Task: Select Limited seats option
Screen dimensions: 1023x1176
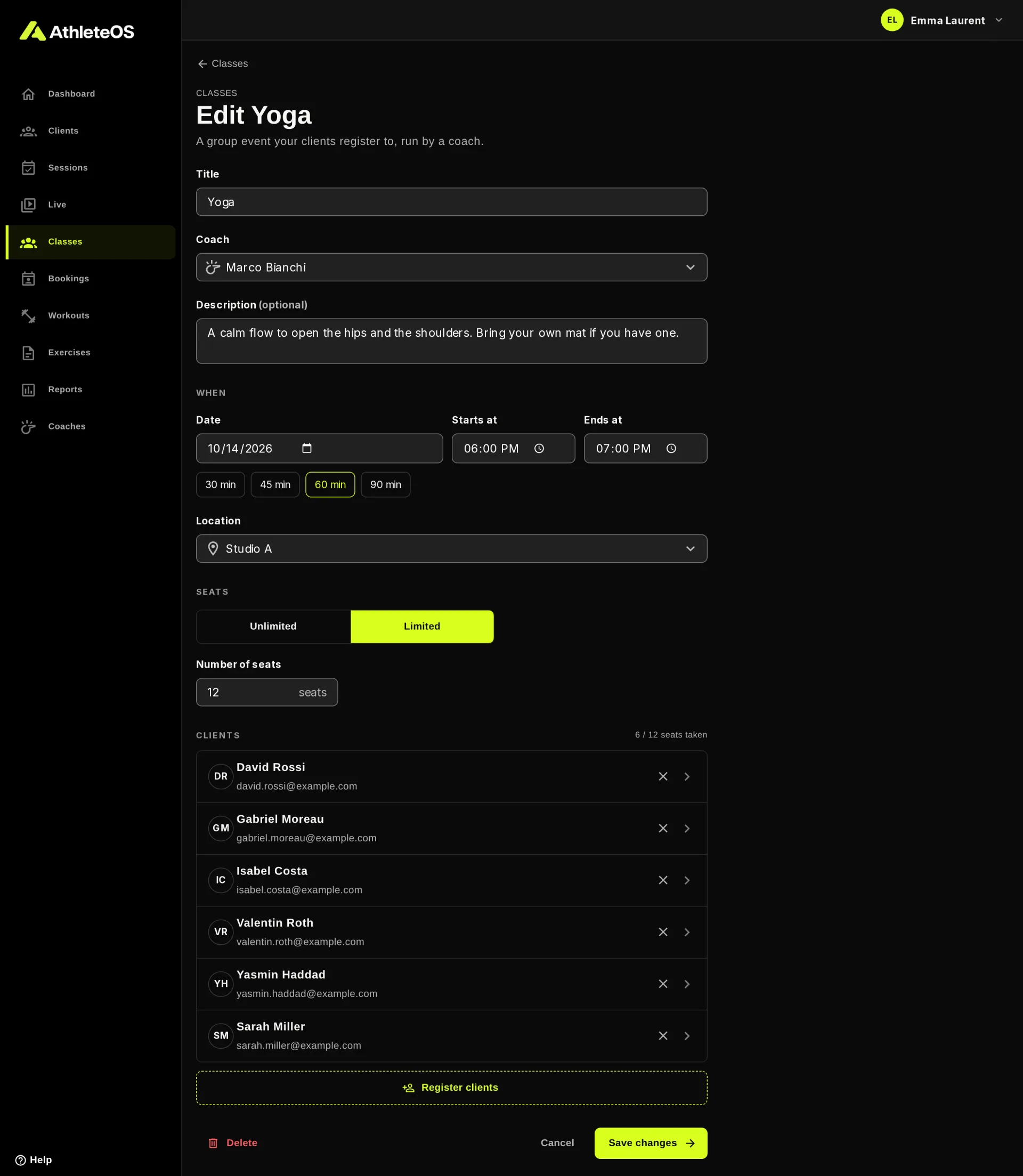Action: (422, 626)
